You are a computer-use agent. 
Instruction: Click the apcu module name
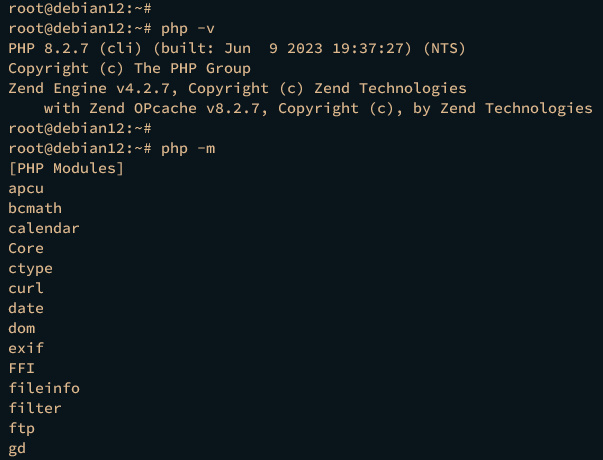(26, 188)
